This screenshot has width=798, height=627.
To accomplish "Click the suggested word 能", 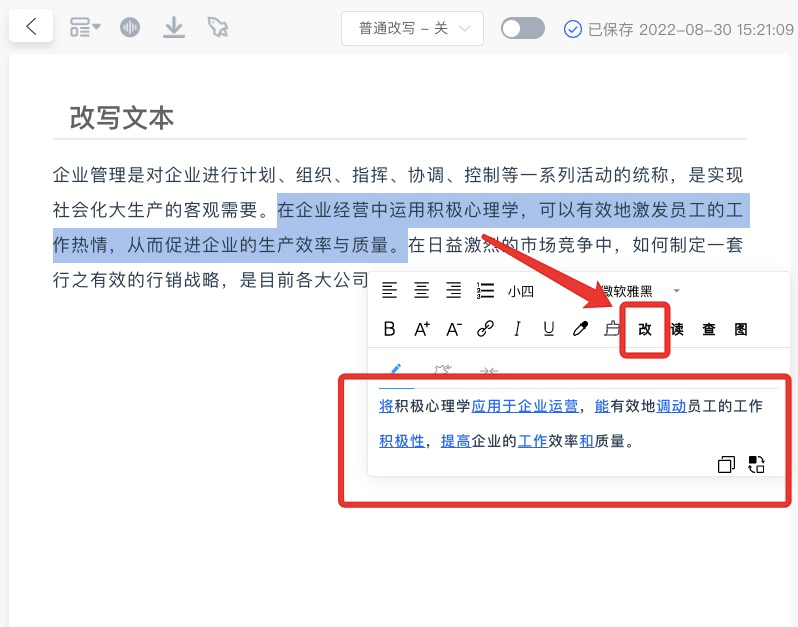I will tap(602, 406).
